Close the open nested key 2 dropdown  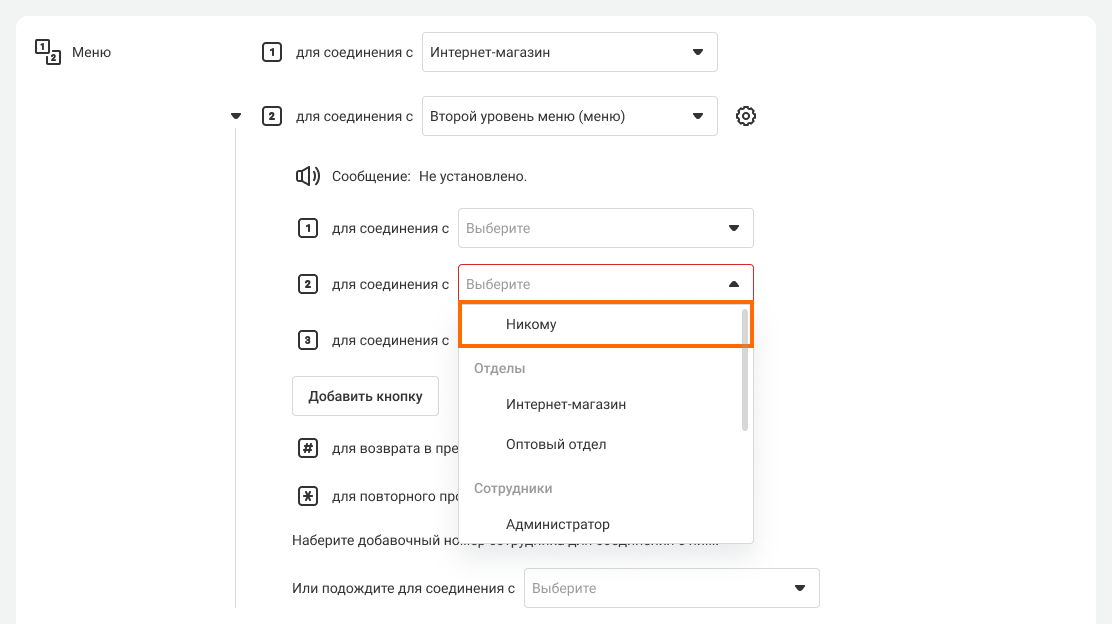tap(734, 284)
